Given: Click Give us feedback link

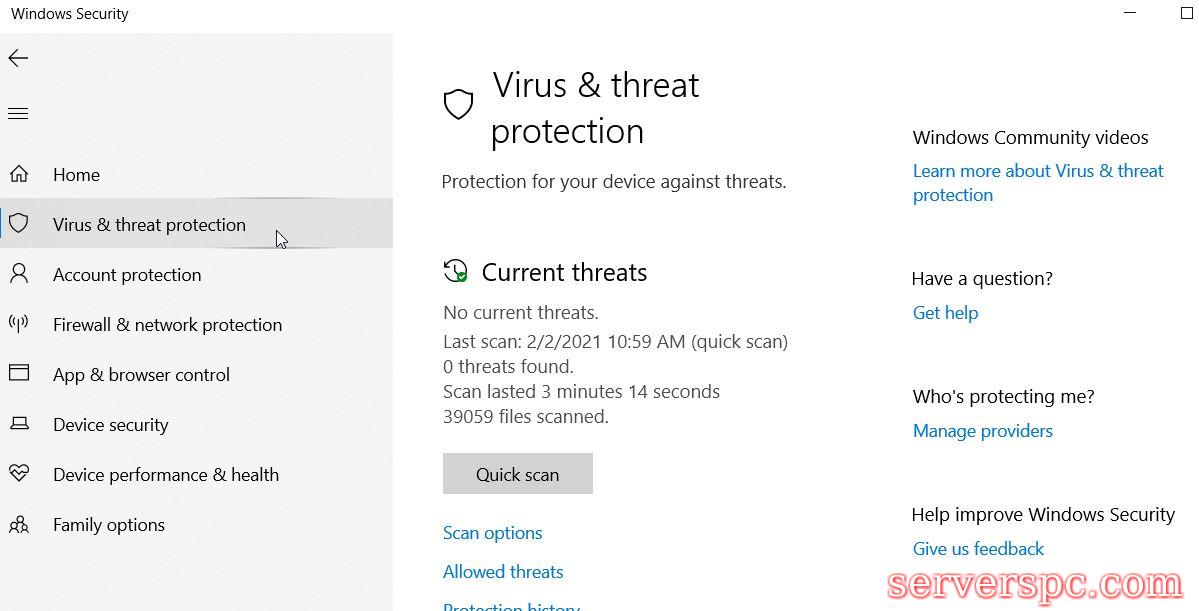Looking at the screenshot, I should coord(978,549).
